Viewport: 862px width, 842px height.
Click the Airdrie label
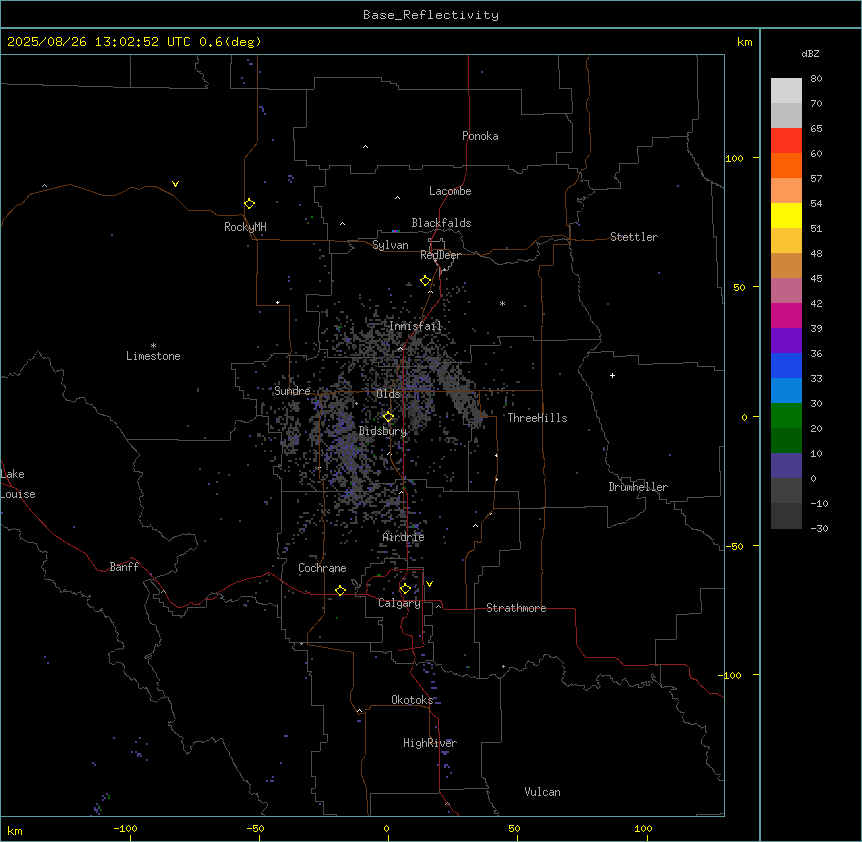point(403,537)
